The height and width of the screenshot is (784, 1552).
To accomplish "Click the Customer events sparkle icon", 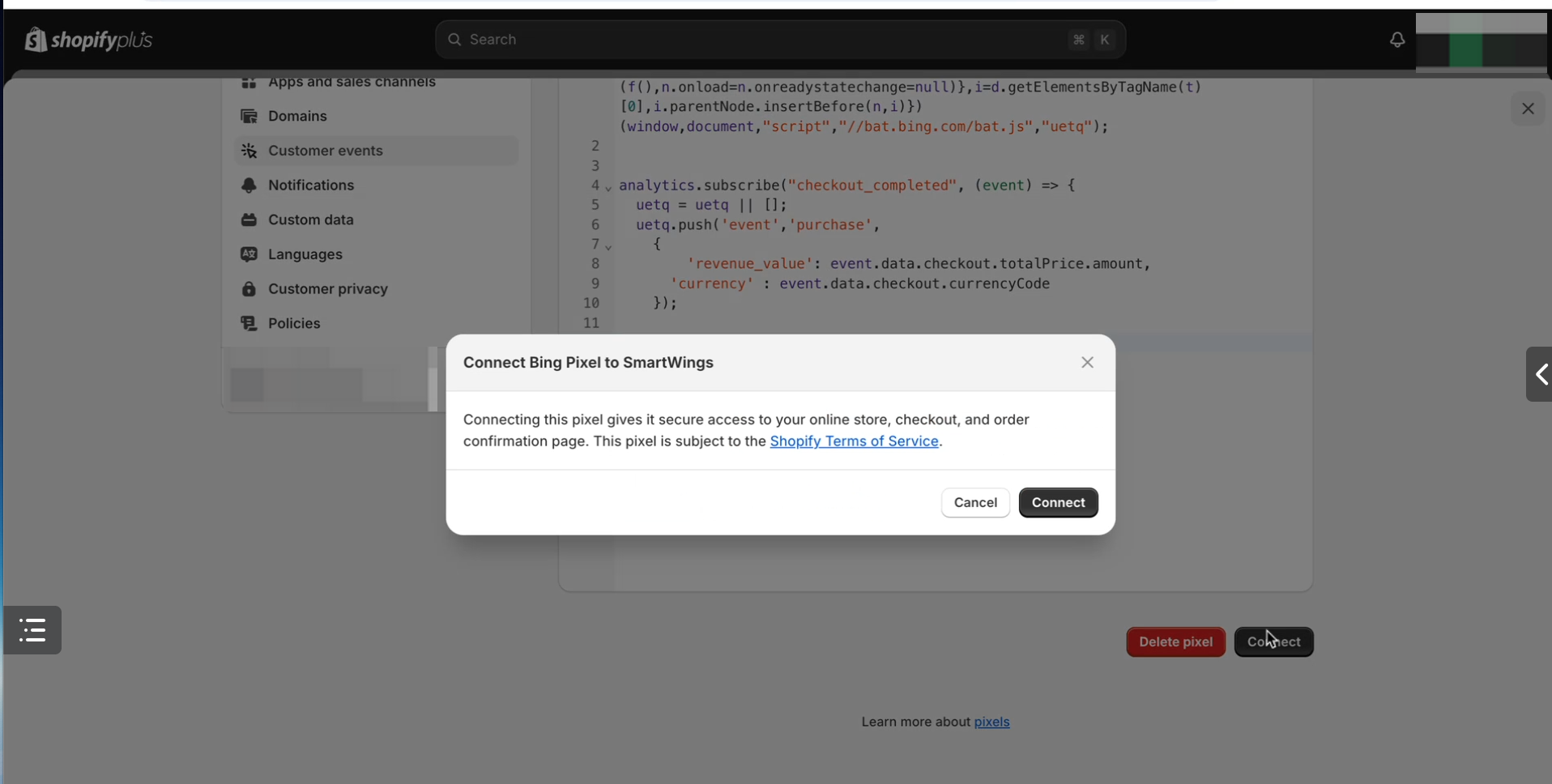I will 249,151.
